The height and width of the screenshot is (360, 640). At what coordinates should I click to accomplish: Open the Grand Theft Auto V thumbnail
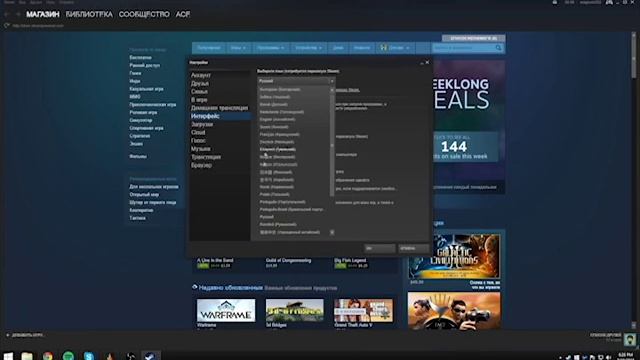[x=364, y=311]
